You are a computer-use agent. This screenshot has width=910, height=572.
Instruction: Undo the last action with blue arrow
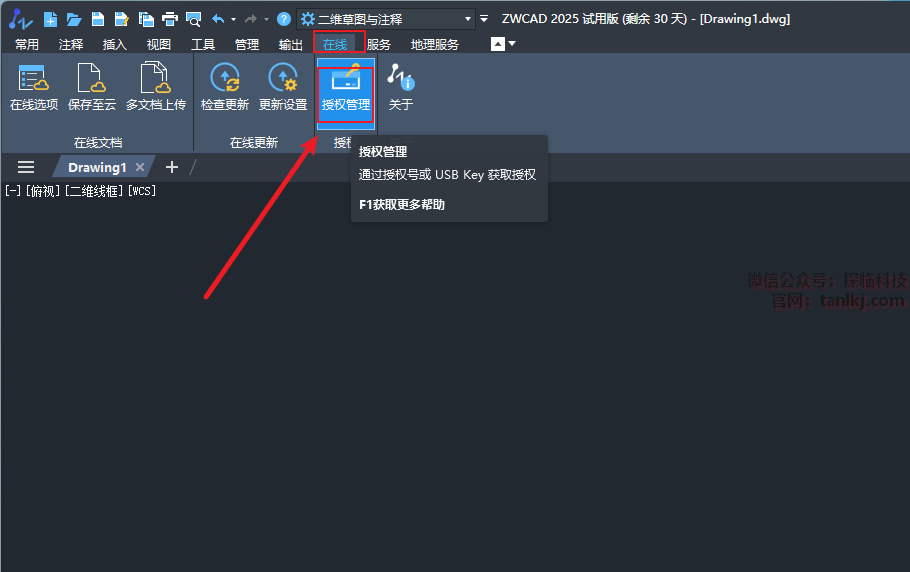tap(218, 19)
